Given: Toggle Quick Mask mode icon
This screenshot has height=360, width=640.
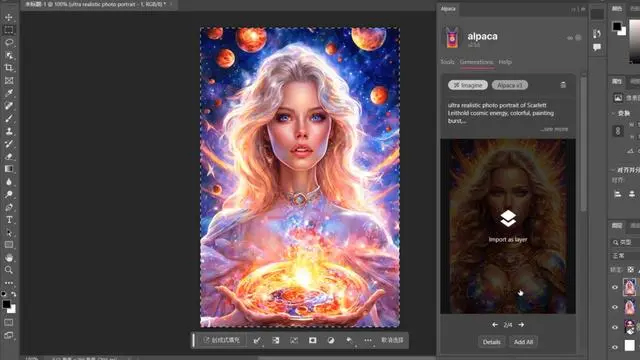Looking at the screenshot, I should (x=9, y=322).
